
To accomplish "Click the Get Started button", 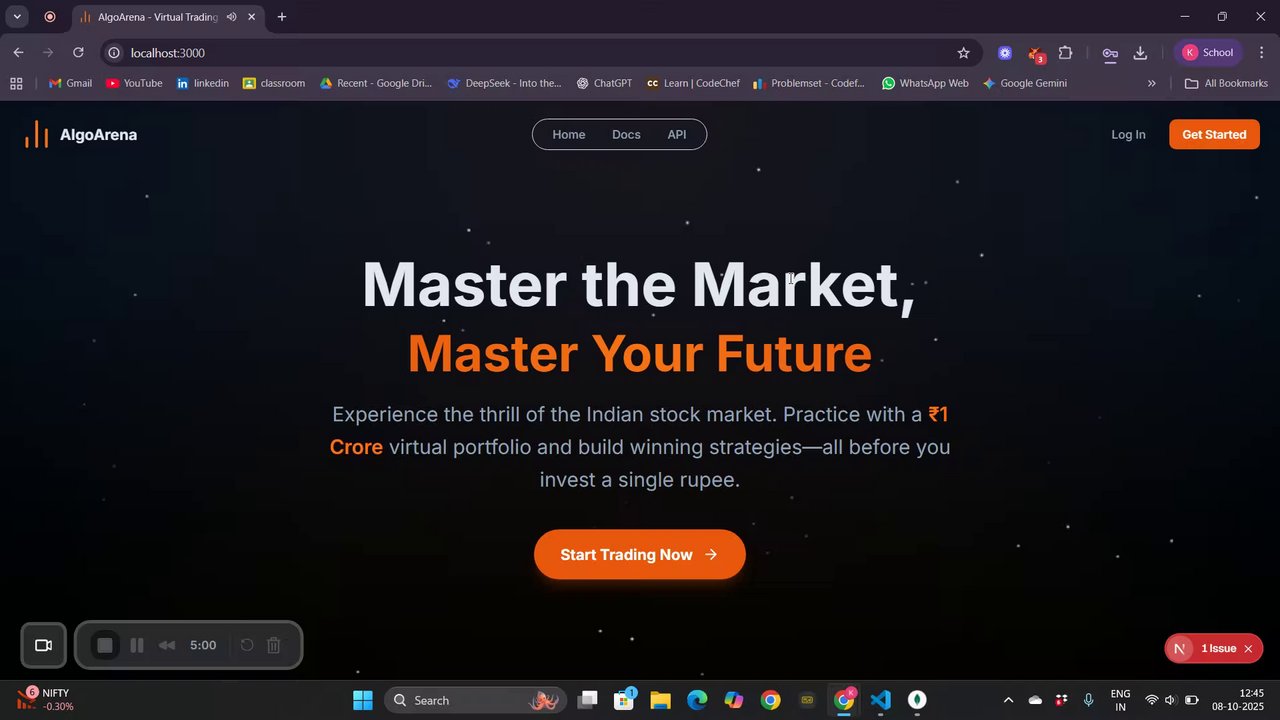I will click(1214, 134).
